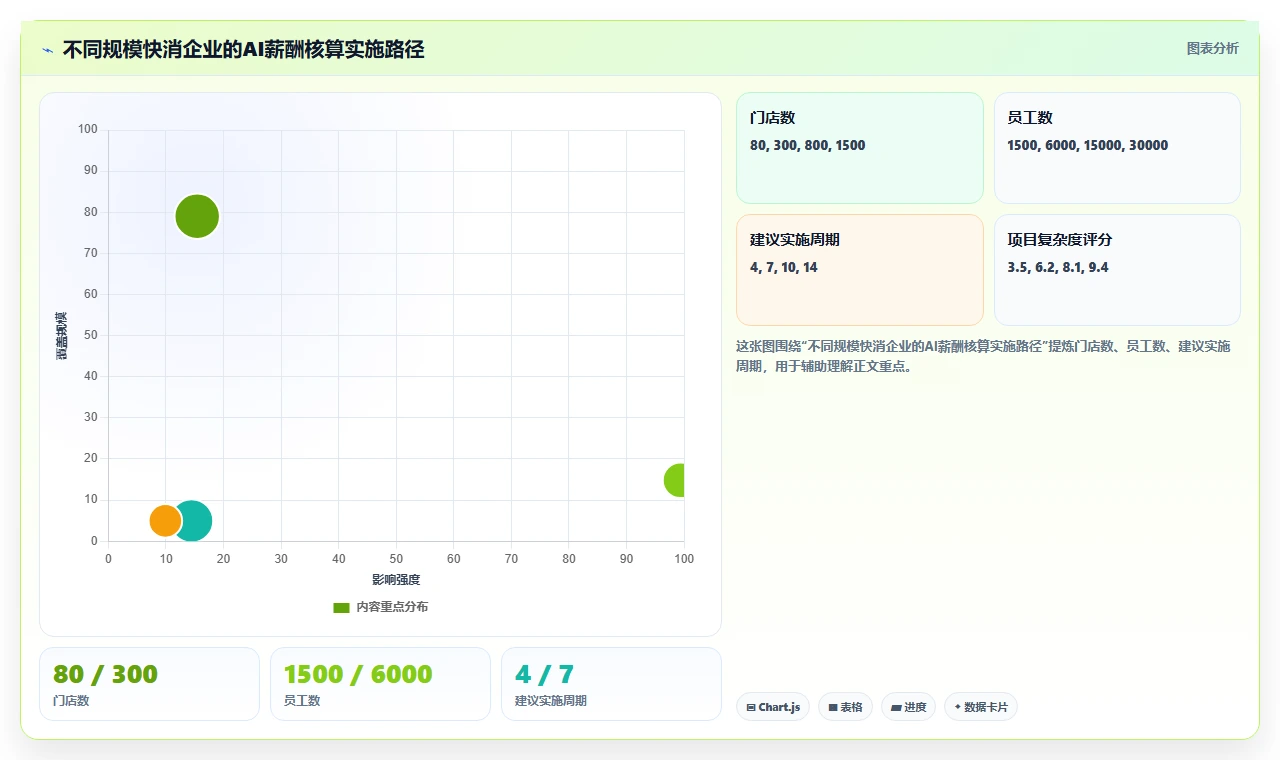Click values 1500, 6000, 15000, 30000
1280x760 pixels.
1088,145
